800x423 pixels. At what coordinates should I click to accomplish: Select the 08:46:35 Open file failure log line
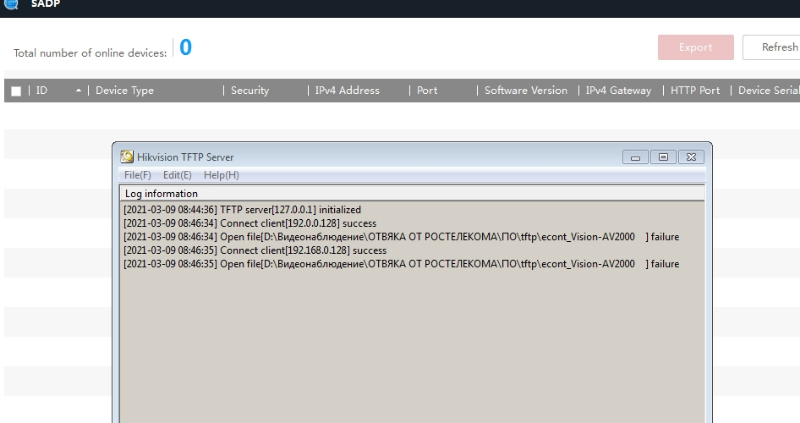point(401,264)
